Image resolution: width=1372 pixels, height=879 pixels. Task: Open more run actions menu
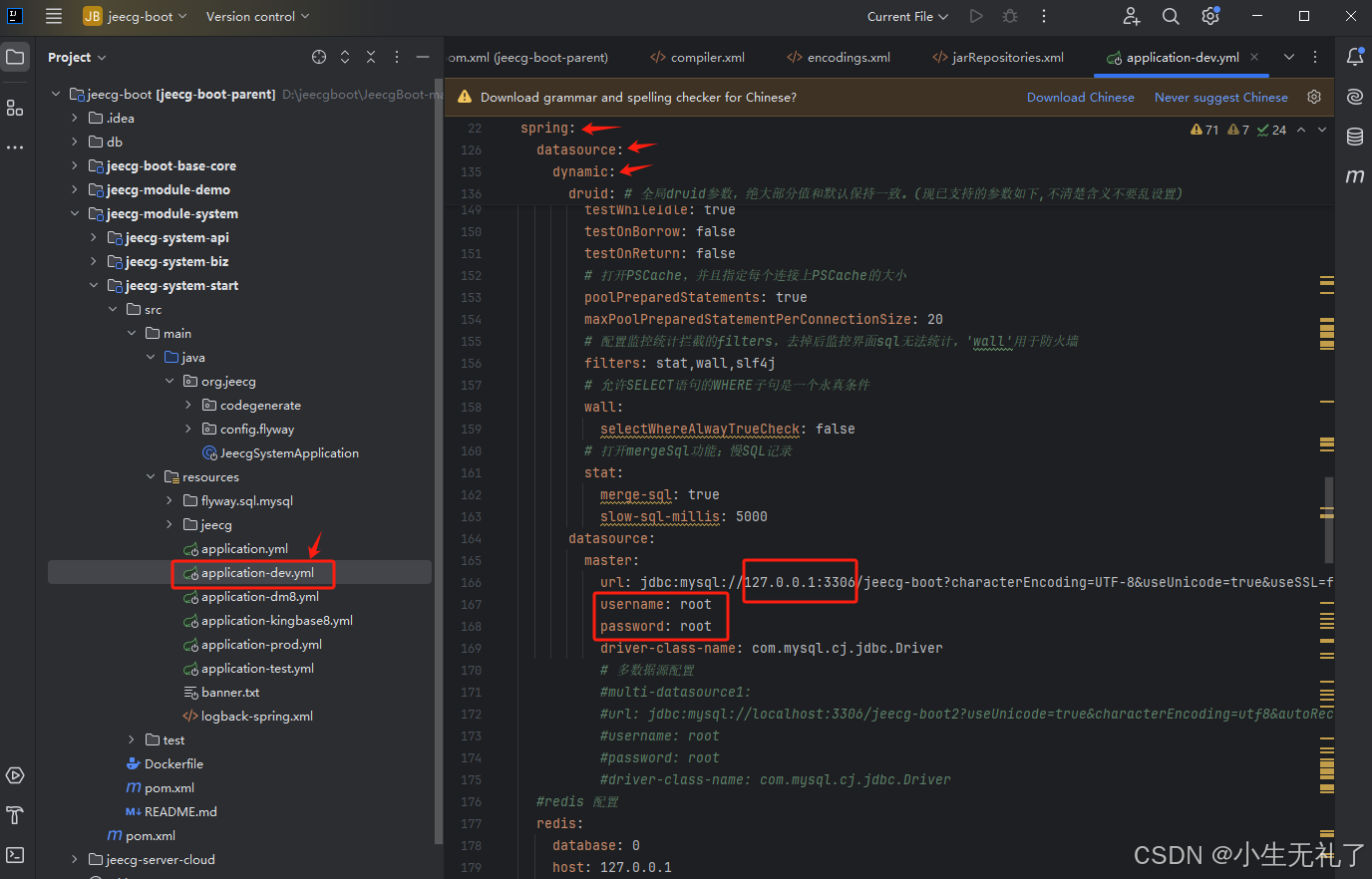coord(1044,16)
